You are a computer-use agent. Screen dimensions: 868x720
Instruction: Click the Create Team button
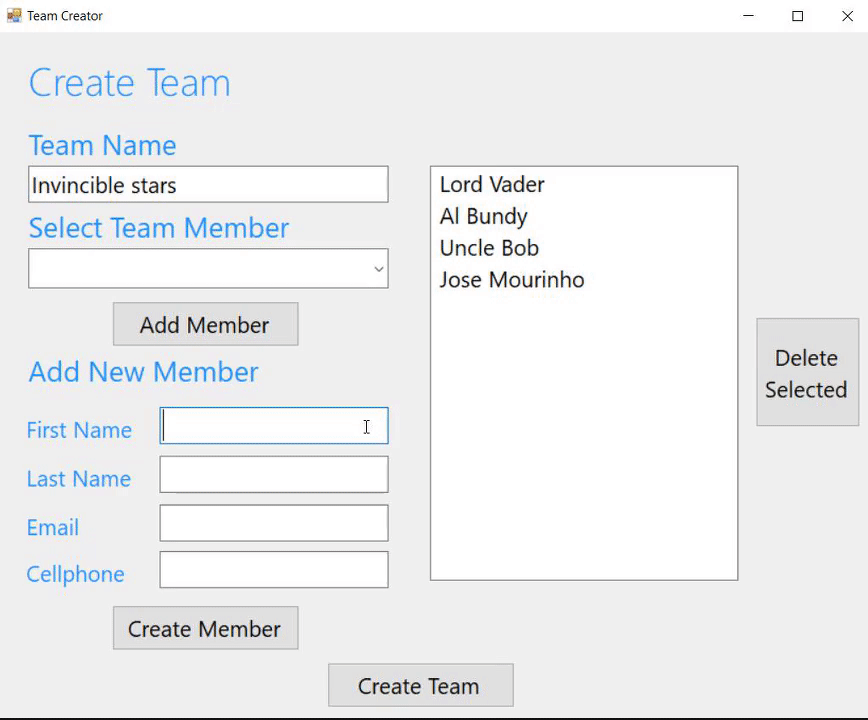[420, 685]
